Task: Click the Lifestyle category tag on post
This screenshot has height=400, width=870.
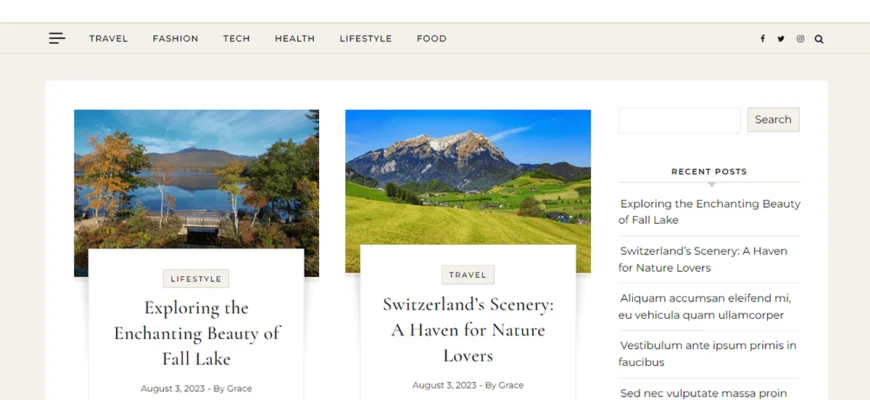Action: pyautogui.click(x=196, y=279)
